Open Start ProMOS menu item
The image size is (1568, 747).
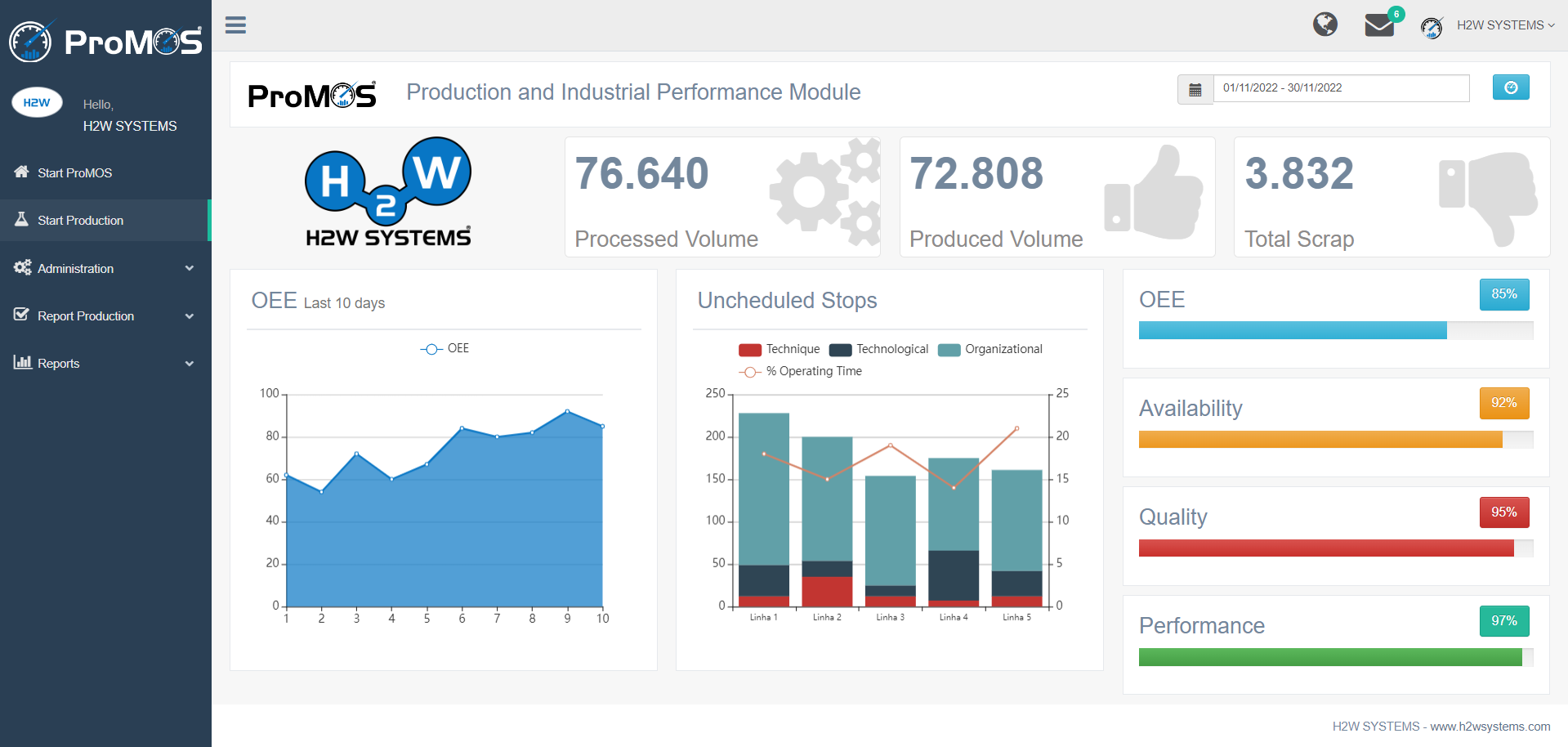[x=105, y=172]
